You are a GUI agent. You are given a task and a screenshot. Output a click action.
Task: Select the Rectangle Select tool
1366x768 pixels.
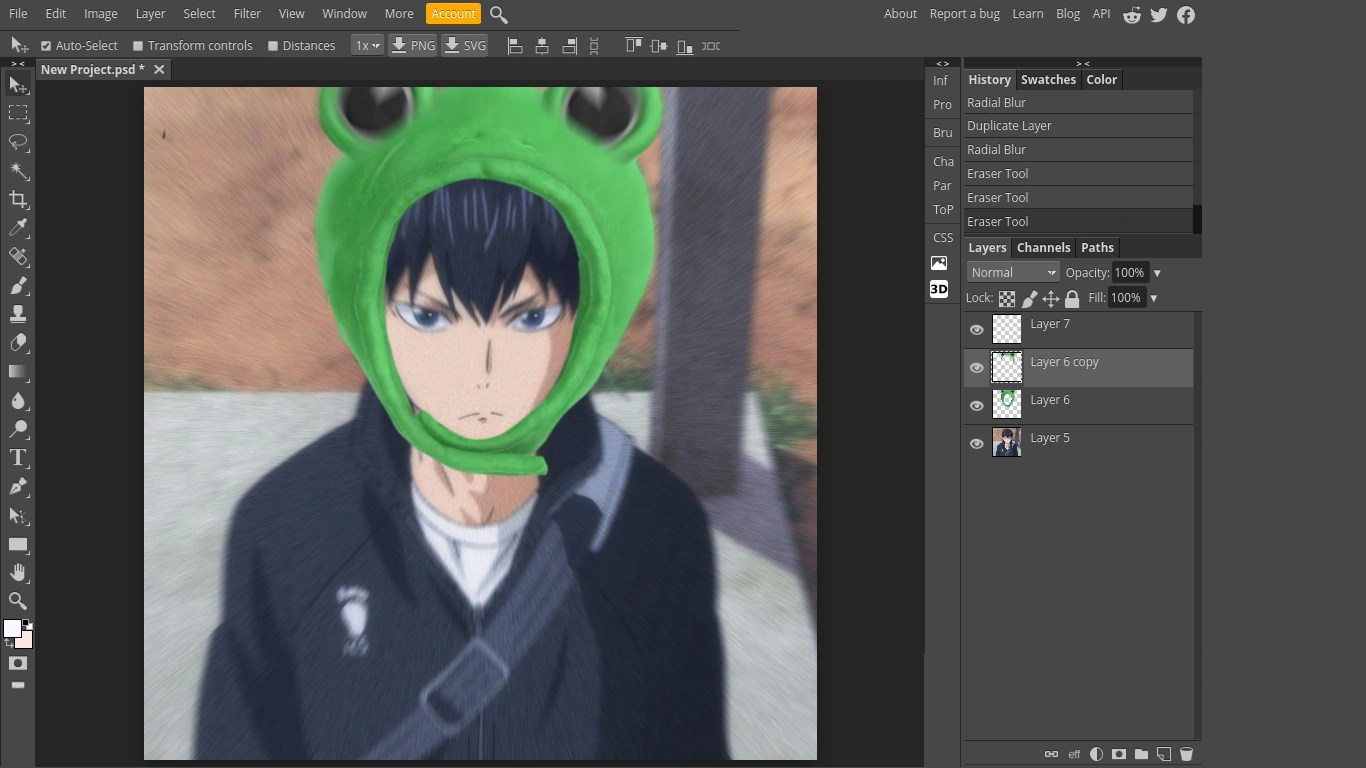(x=18, y=113)
